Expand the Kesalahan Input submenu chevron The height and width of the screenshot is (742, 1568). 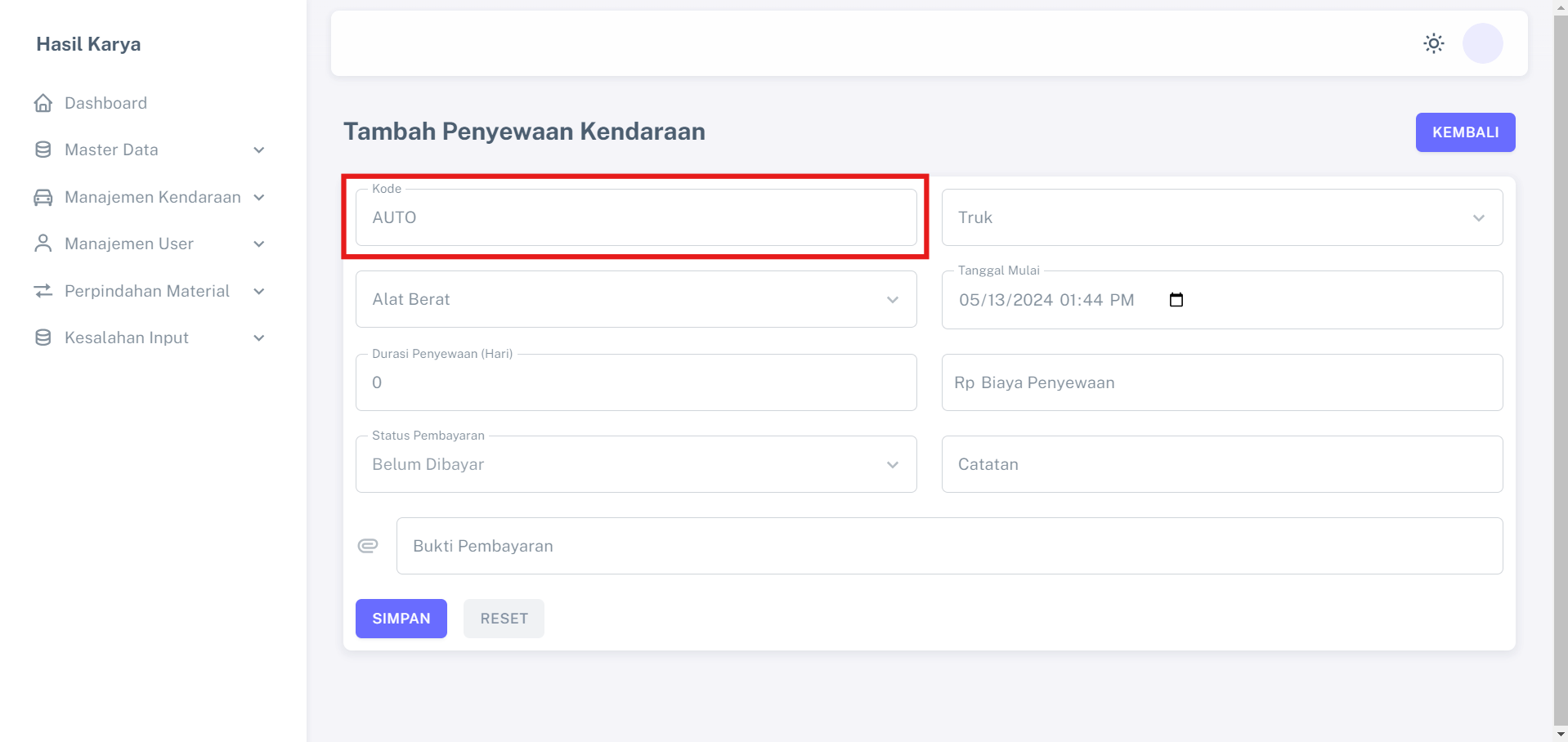[259, 337]
